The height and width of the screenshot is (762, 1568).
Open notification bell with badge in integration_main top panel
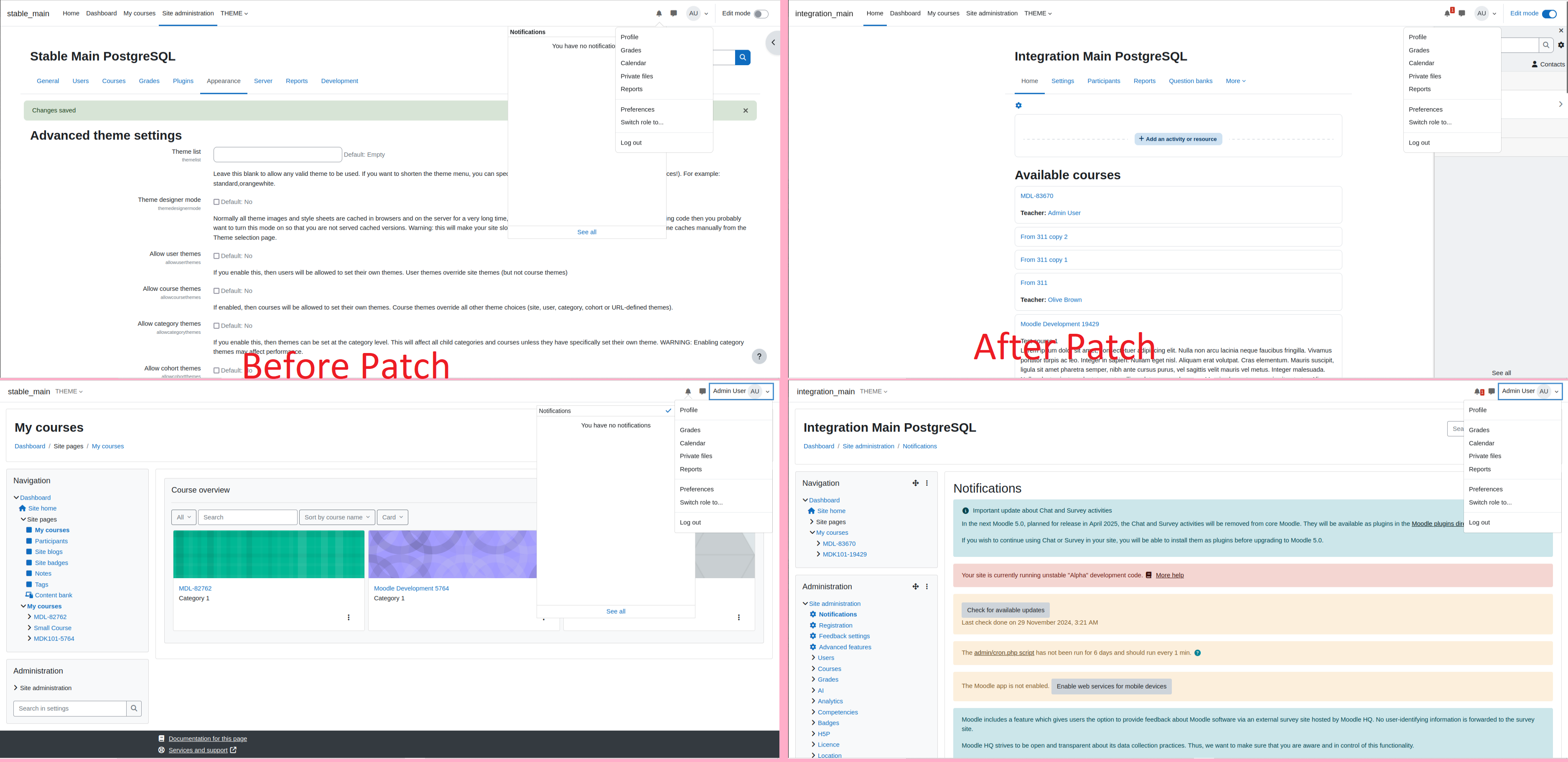[1448, 13]
